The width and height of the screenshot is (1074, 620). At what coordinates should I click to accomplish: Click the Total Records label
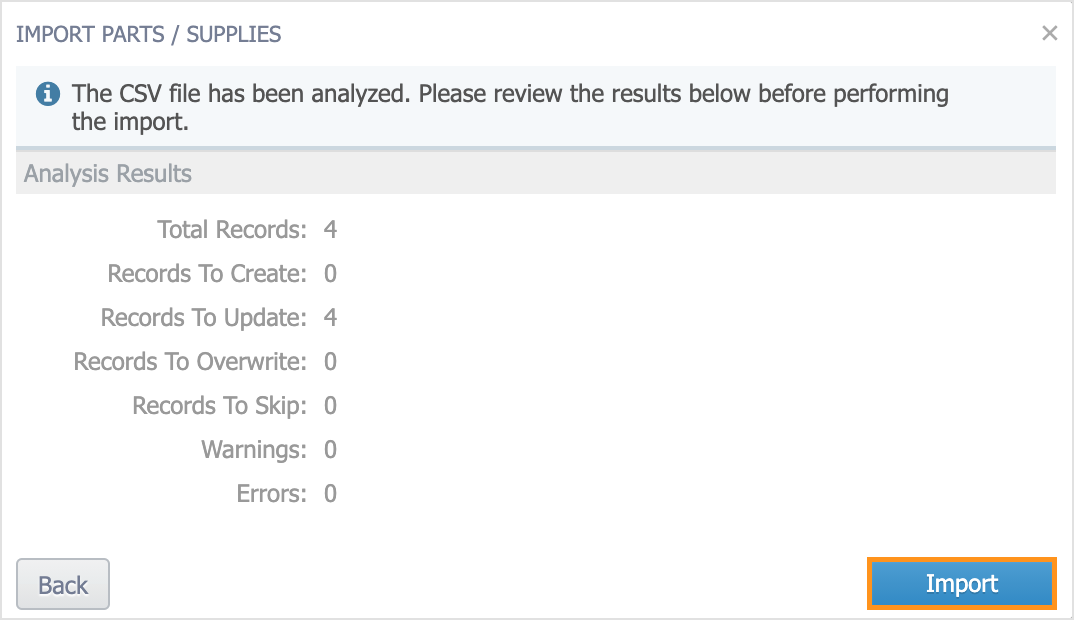(232, 230)
